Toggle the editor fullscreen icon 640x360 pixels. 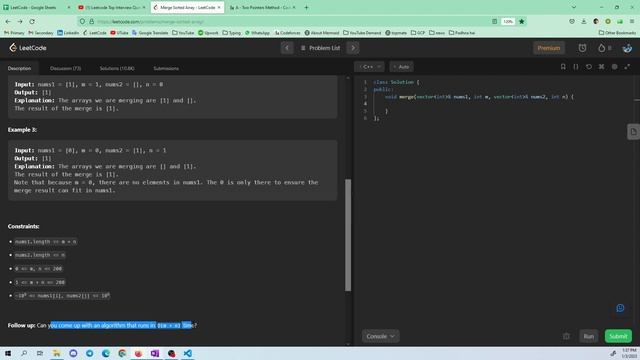coord(627,67)
